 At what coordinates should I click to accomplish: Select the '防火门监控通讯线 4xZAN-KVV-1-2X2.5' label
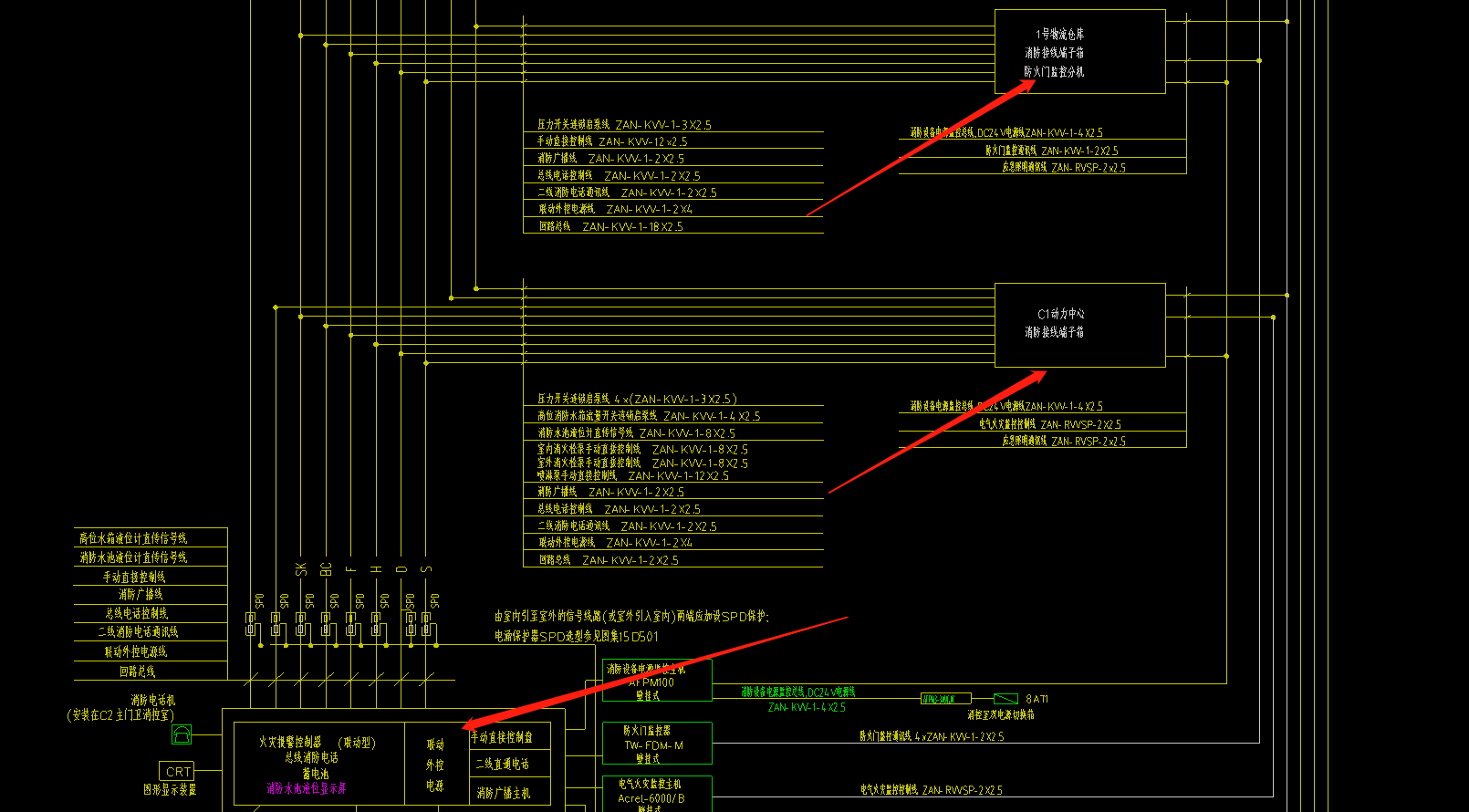point(932,736)
